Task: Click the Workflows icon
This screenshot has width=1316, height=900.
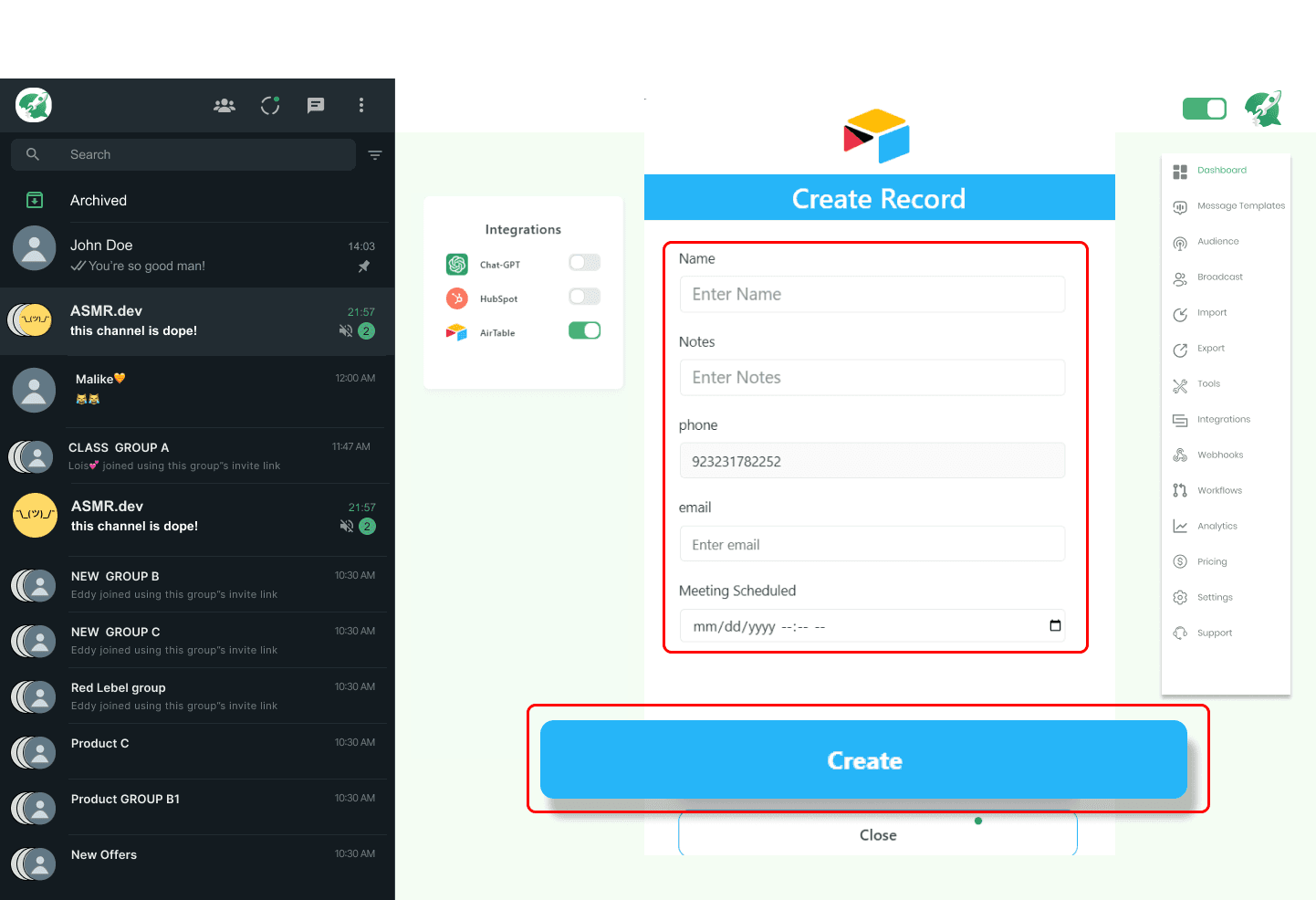Action: click(1180, 491)
